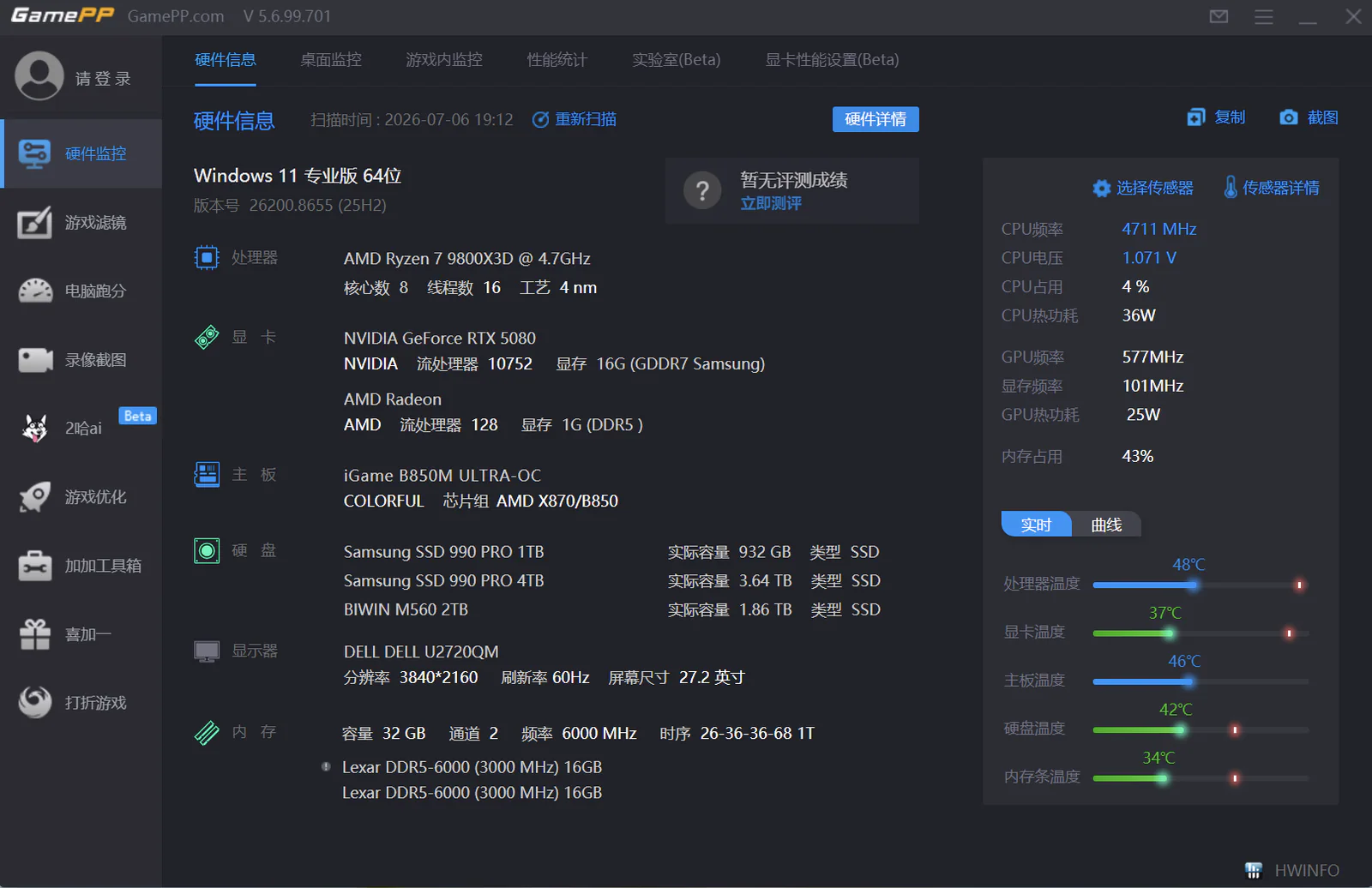Click the DELL DELL U2720QM monitor text
Screen dimensions: 1372x888
[x=421, y=651]
